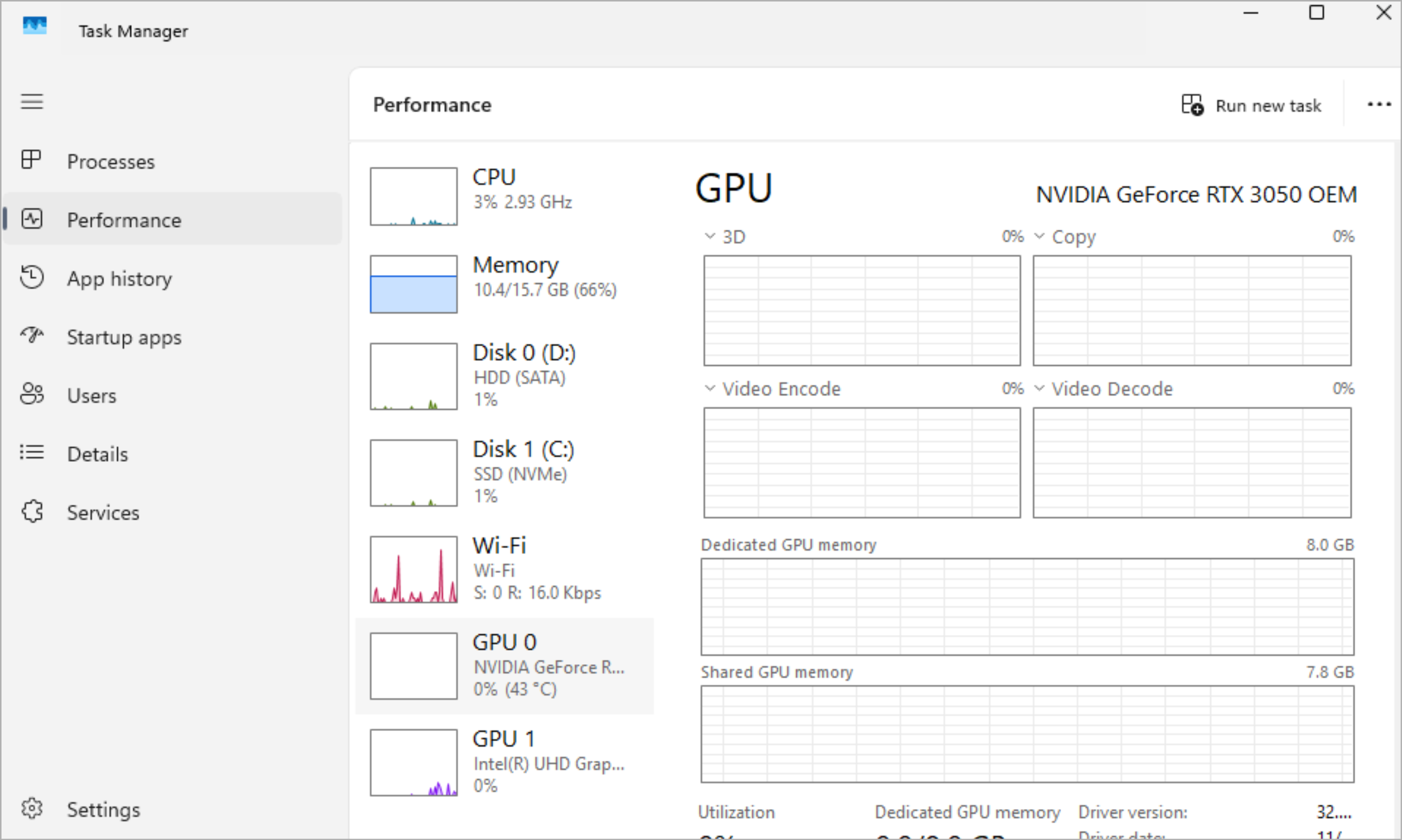Select the Disk 0 (D:) graph thumbnail
Screen dimensions: 1402x840
coord(414,377)
